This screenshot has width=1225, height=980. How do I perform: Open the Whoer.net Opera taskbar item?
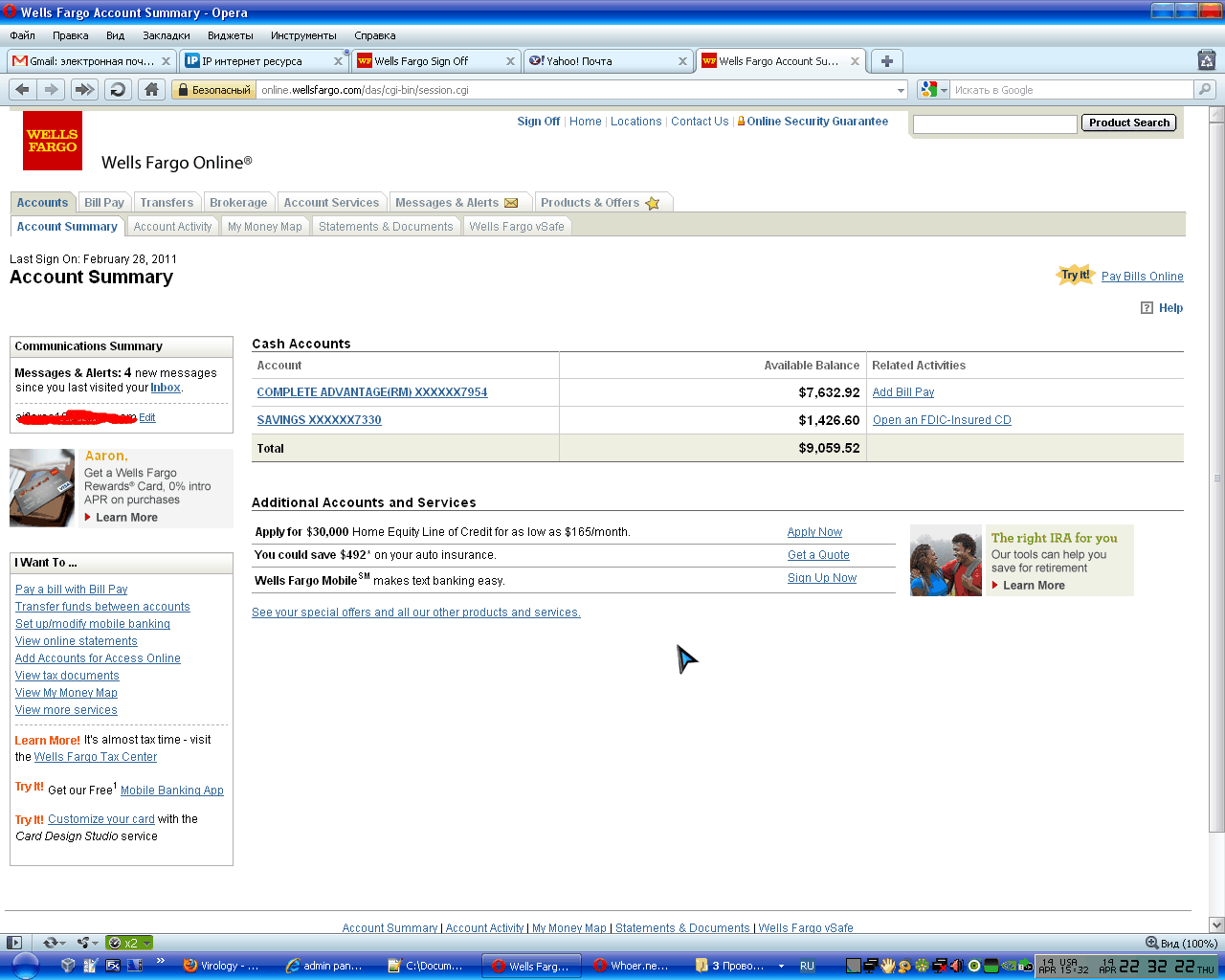pos(635,966)
